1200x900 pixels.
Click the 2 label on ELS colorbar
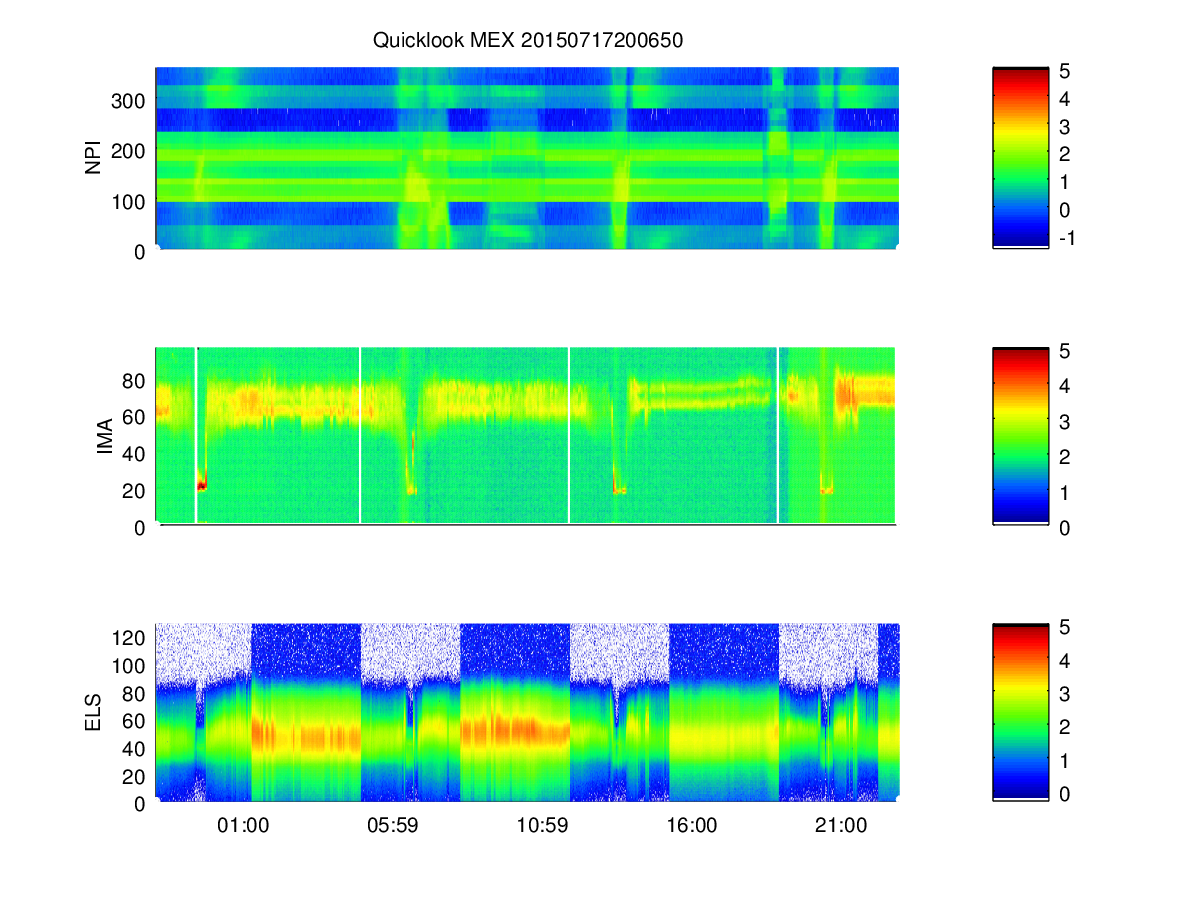coord(1065,727)
